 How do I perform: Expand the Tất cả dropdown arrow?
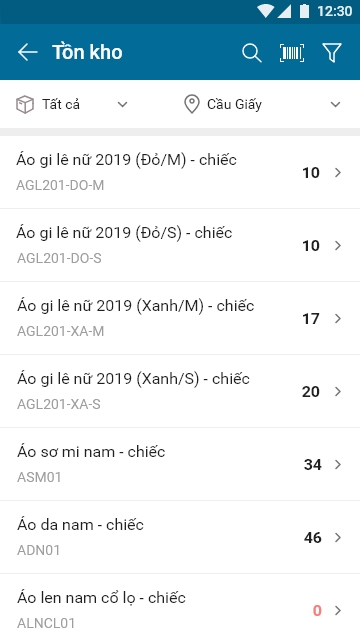pyautogui.click(x=122, y=104)
